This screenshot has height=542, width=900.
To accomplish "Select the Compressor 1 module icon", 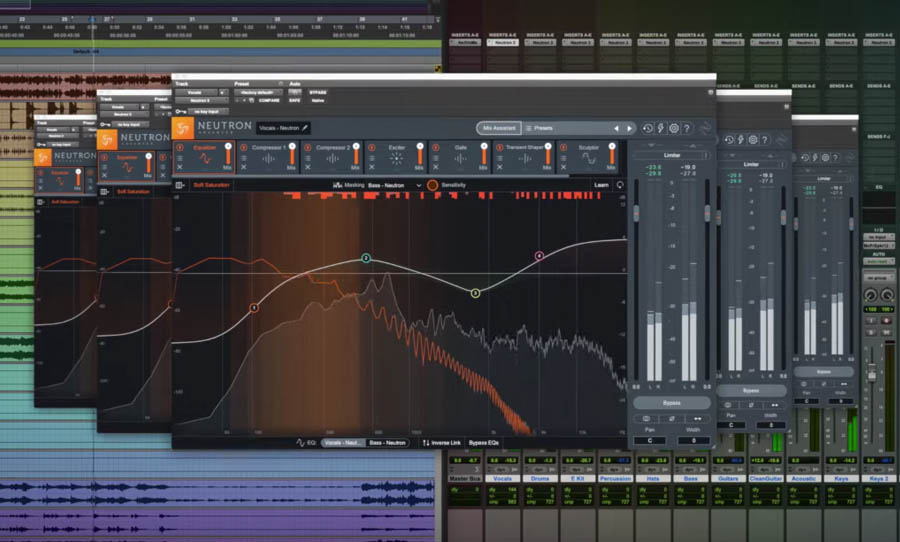I will pyautogui.click(x=269, y=159).
